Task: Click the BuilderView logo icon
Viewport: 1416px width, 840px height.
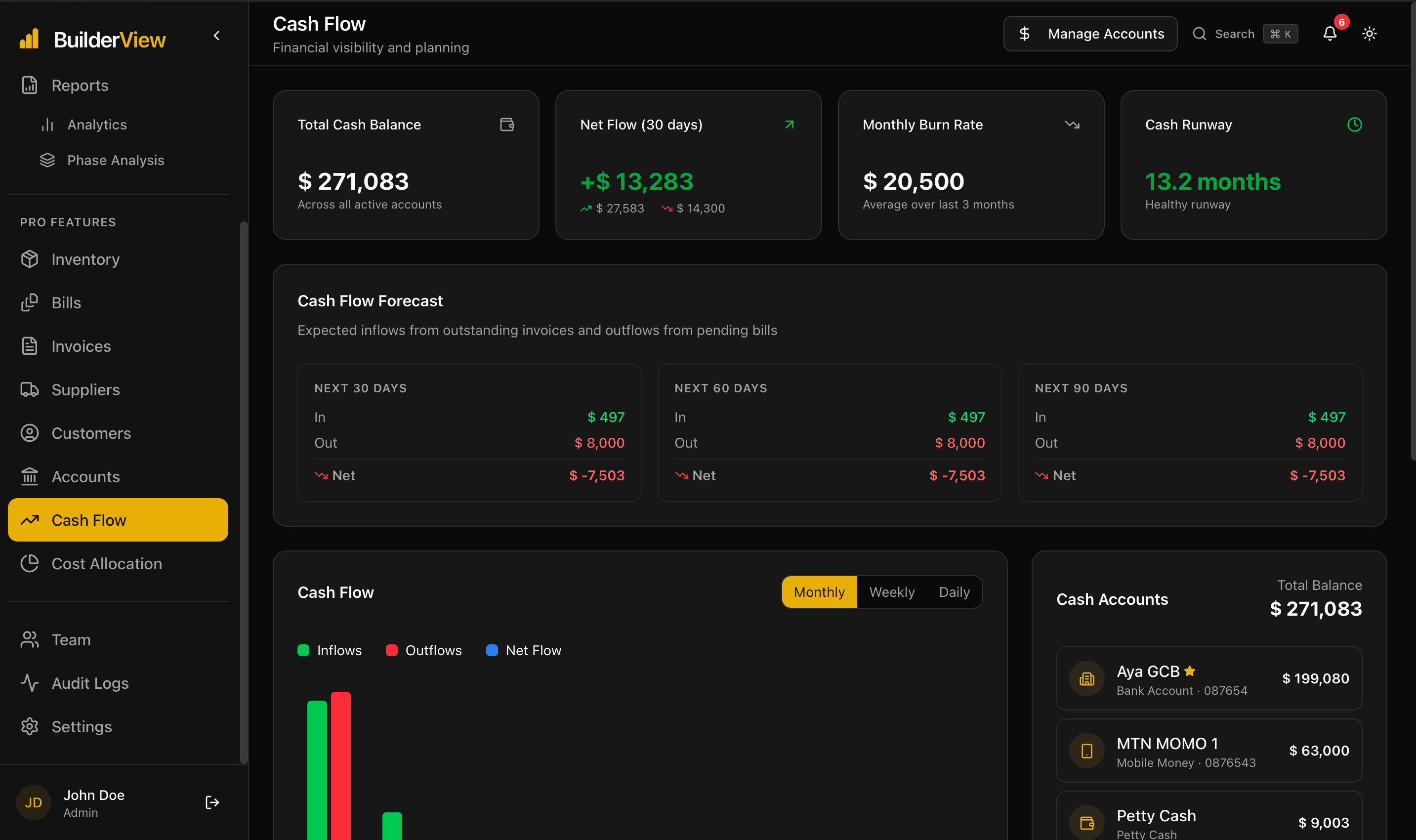Action: [30, 39]
